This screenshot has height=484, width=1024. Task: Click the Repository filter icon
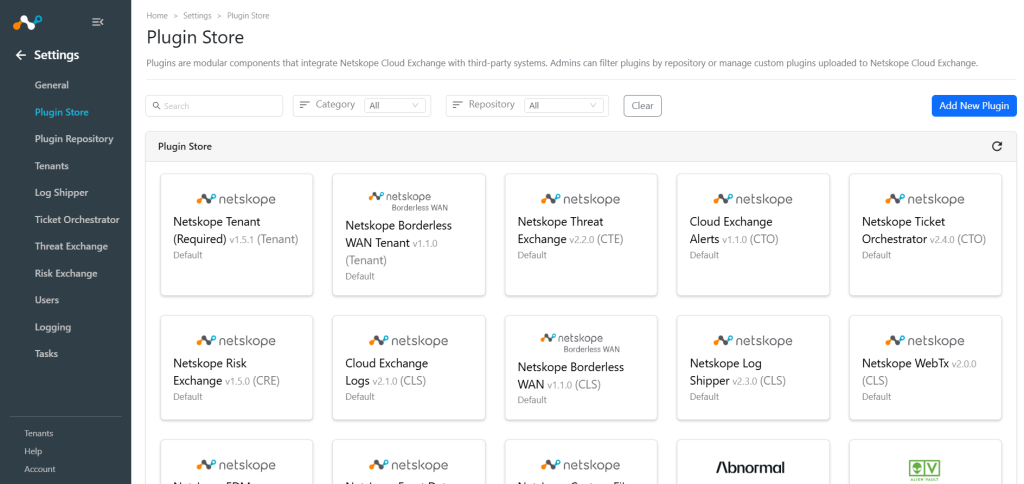[x=457, y=105]
